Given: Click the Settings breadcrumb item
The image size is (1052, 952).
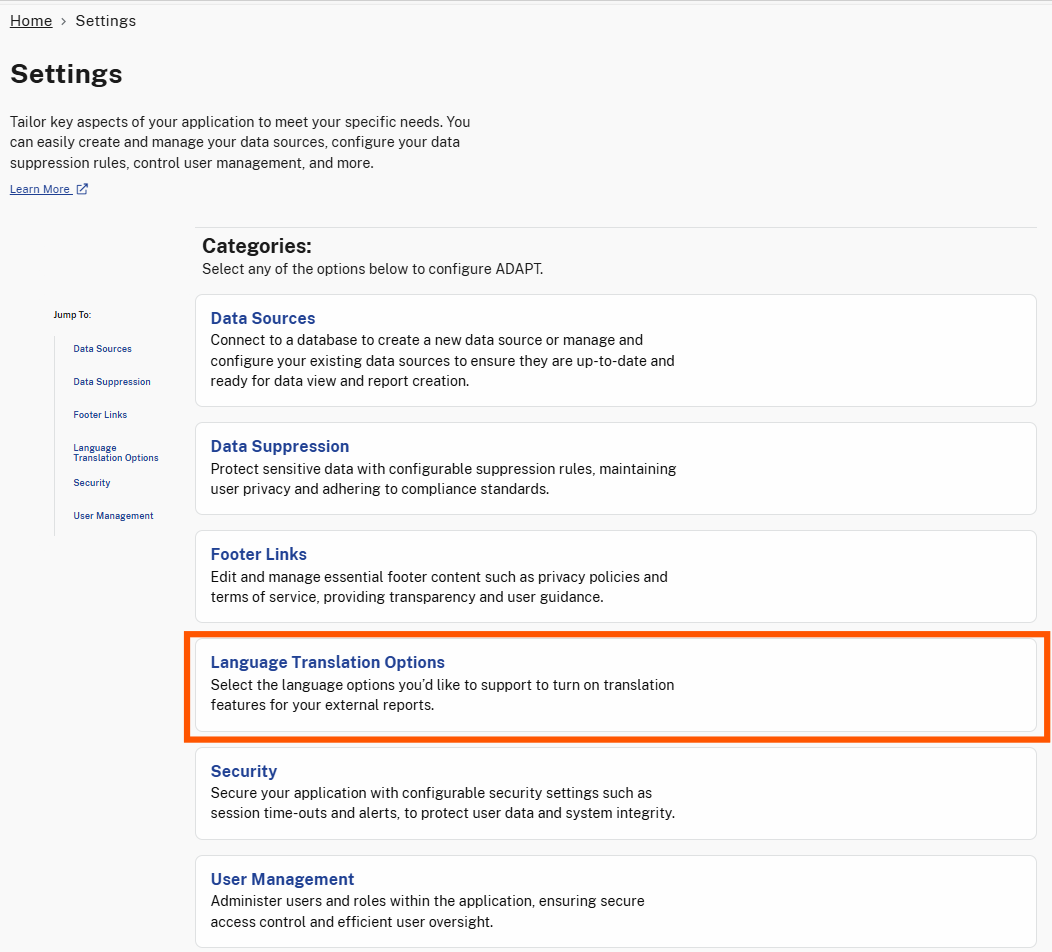Looking at the screenshot, I should (105, 20).
